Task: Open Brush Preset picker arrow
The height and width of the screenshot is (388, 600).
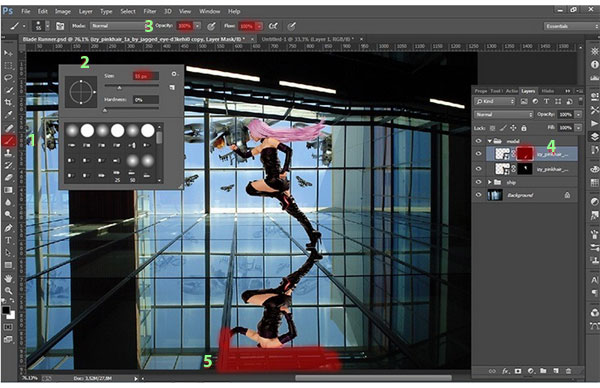Action: point(47,26)
